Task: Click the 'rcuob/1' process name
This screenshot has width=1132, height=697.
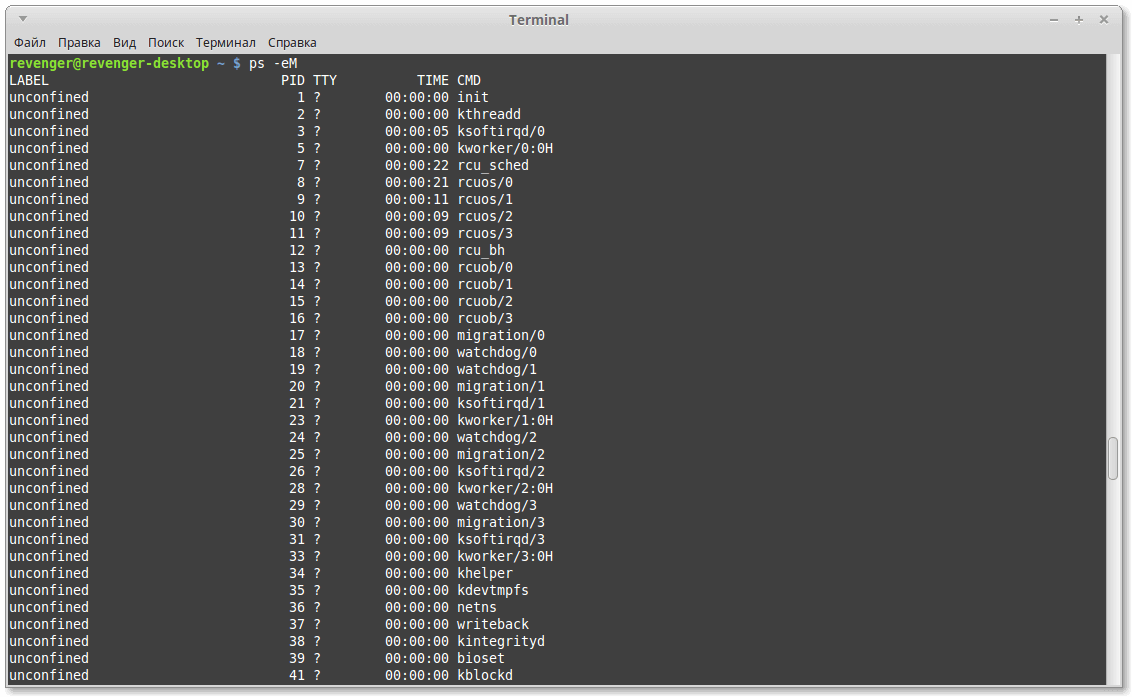Action: [x=485, y=285]
